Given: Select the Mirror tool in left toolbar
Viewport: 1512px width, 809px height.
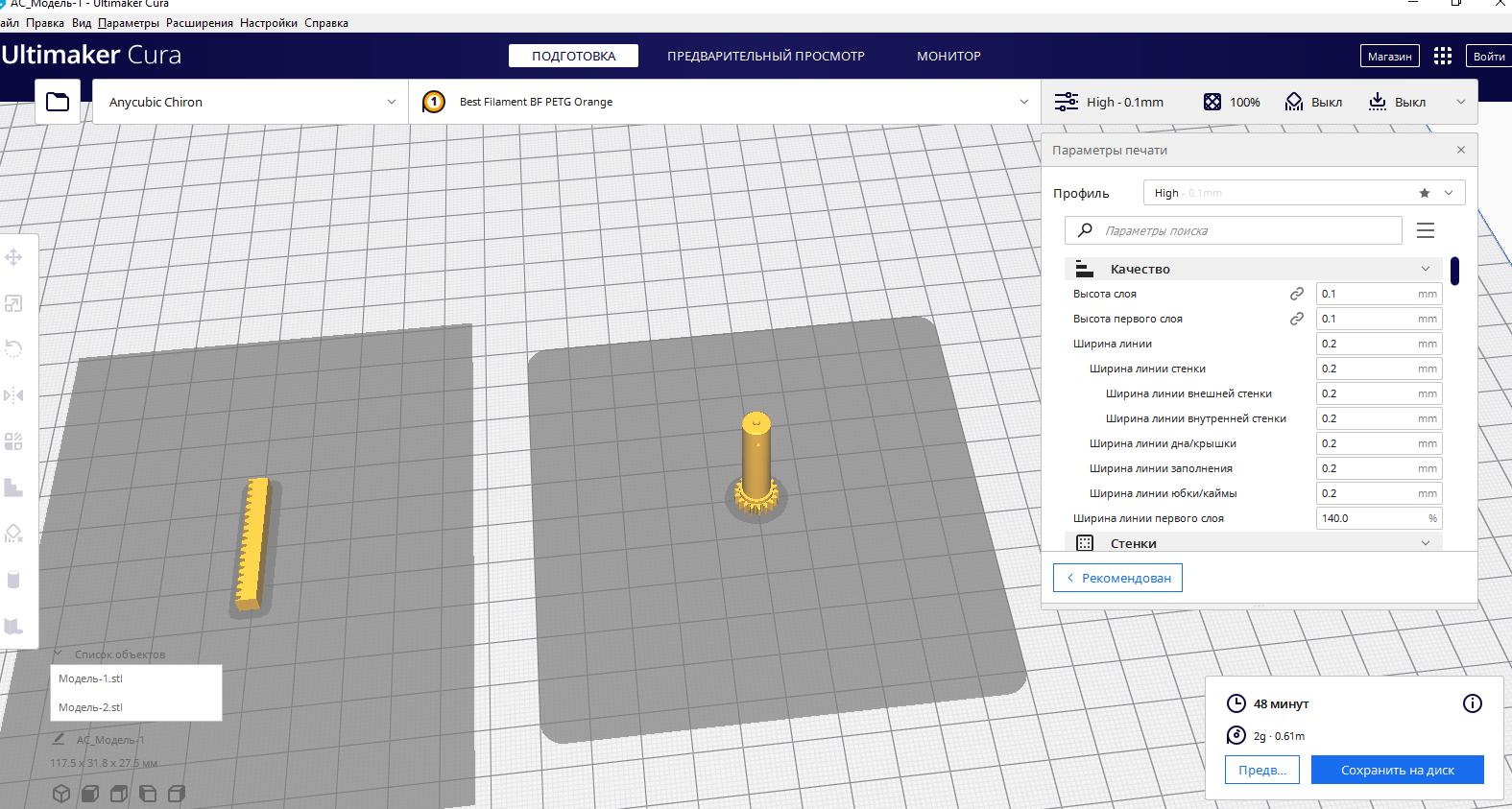Looking at the screenshot, I should click(x=13, y=395).
